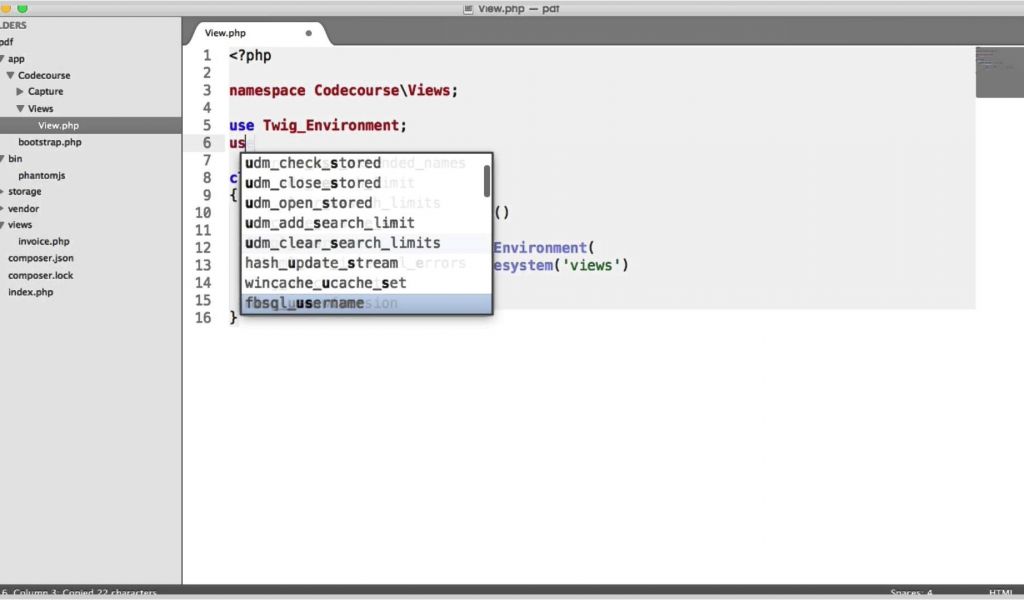Viewport: 1024px width, 600px height.
Task: Click 'namespace' keyword on line 3
Action: [267, 91]
